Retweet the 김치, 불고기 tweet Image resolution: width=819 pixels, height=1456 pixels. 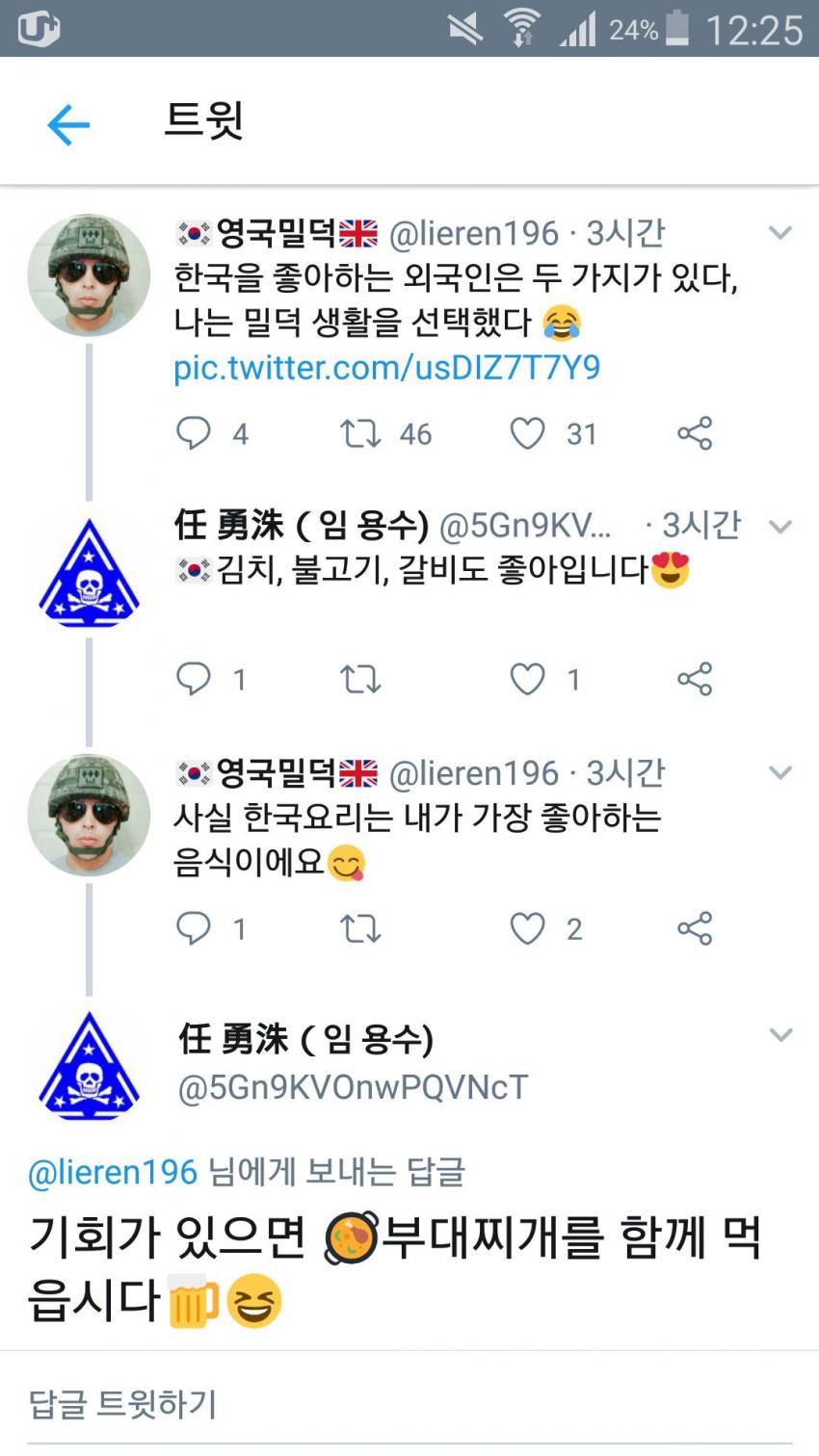(x=360, y=680)
